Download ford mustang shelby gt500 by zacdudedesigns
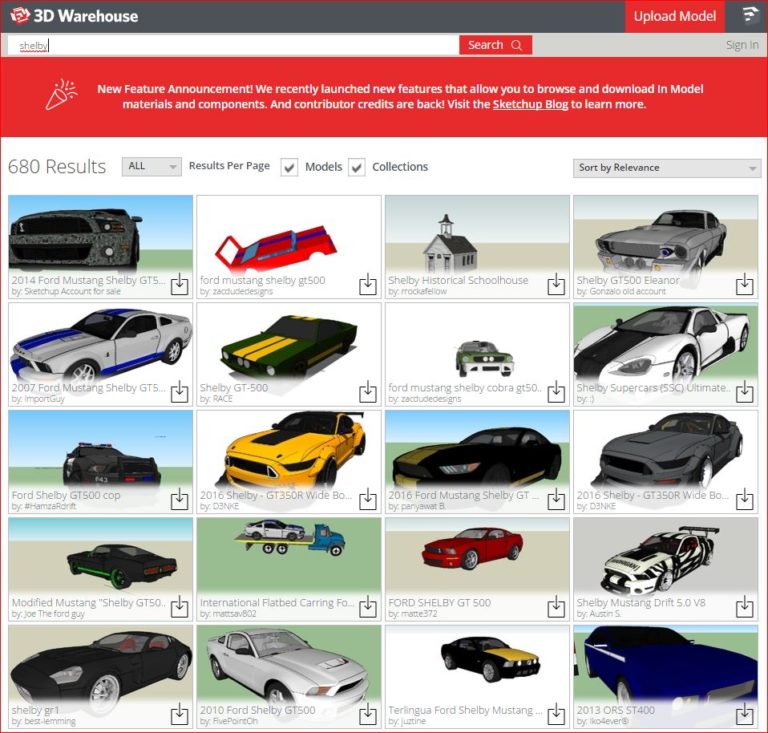 (x=368, y=284)
